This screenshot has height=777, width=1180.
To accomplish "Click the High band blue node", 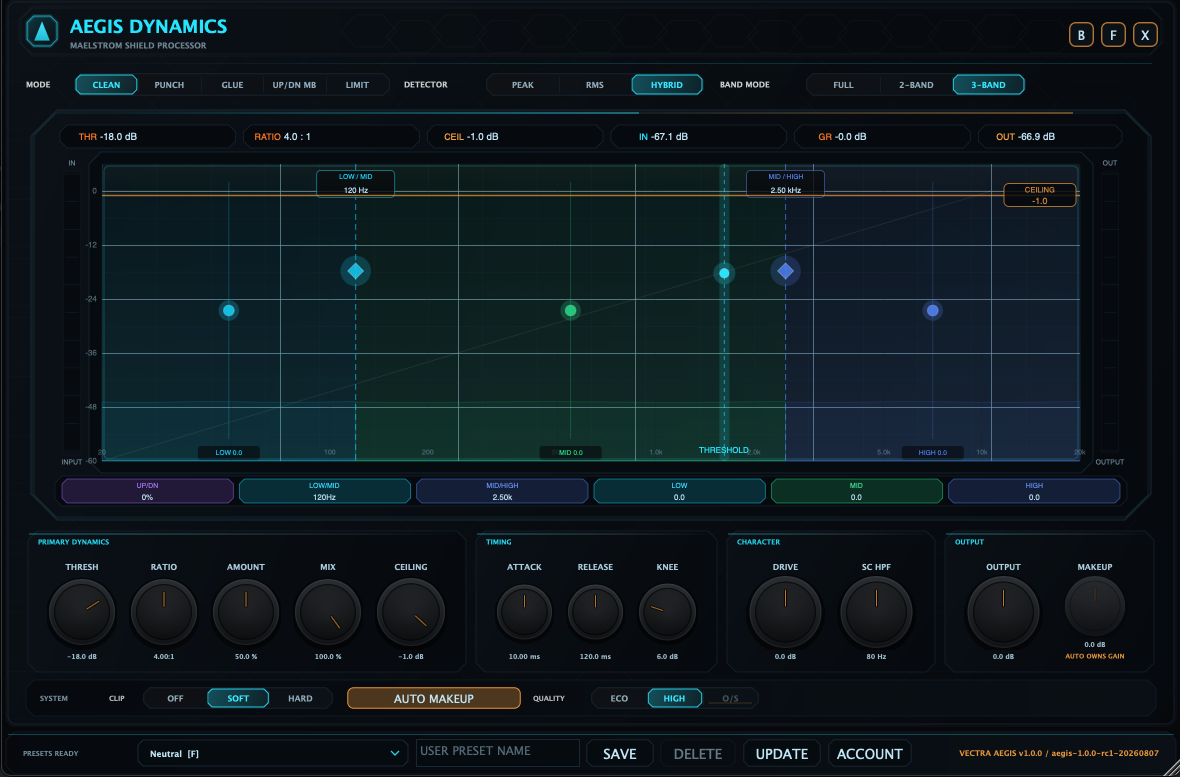I will [x=933, y=310].
